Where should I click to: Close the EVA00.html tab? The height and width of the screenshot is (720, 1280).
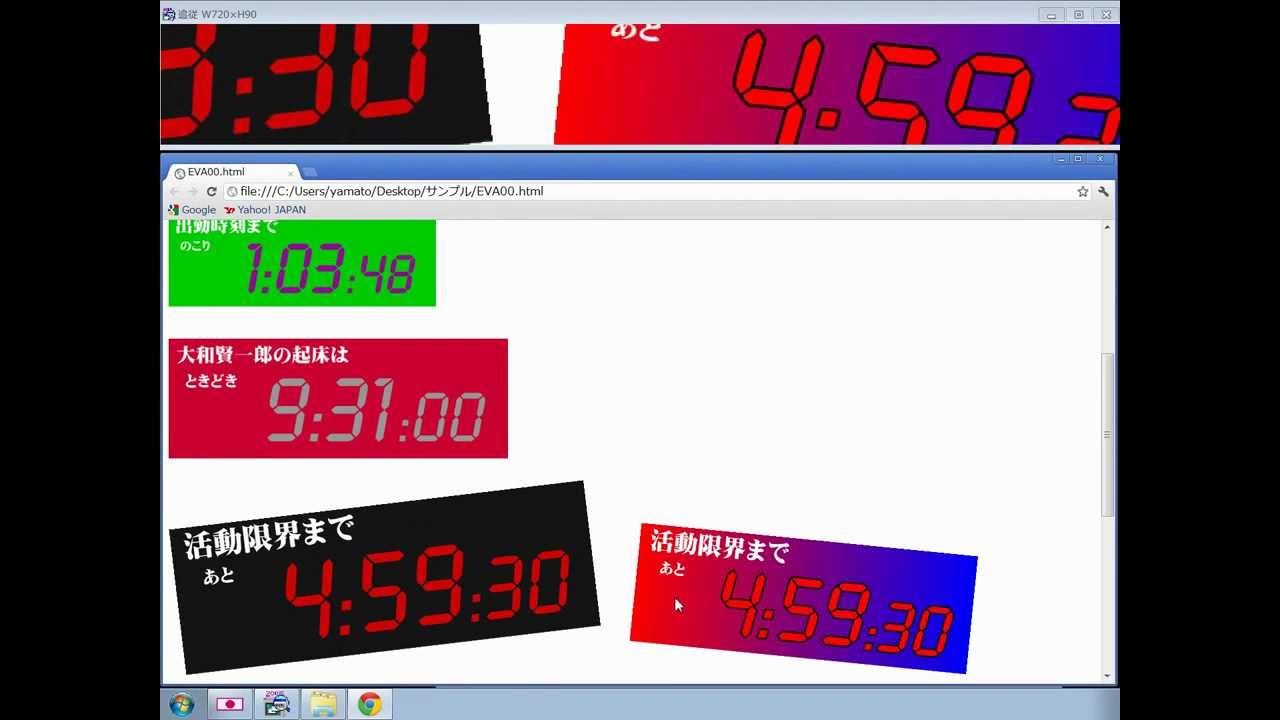[x=290, y=173]
